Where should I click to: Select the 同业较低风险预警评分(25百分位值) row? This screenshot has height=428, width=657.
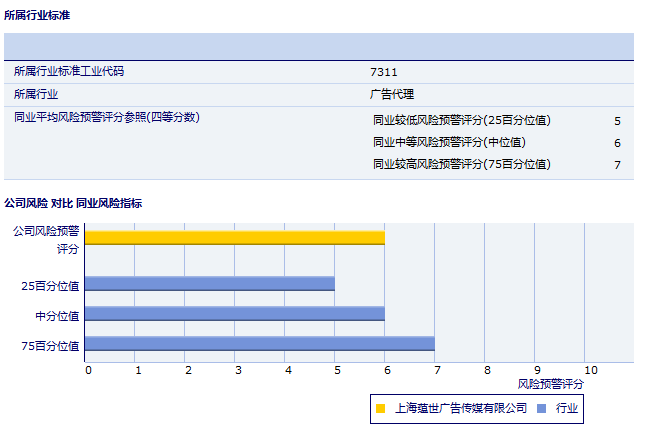461,120
